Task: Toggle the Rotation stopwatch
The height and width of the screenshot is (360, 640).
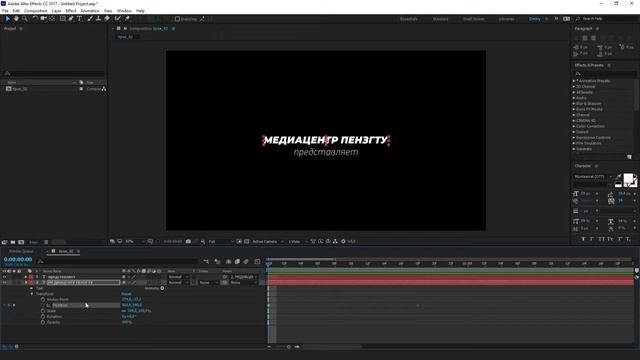Action: (43, 317)
